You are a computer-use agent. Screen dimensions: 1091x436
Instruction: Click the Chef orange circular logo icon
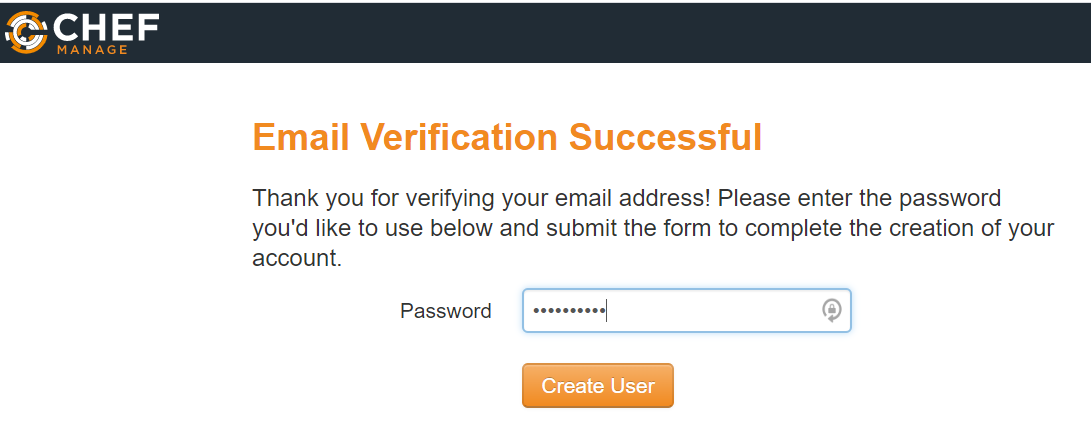[26, 32]
